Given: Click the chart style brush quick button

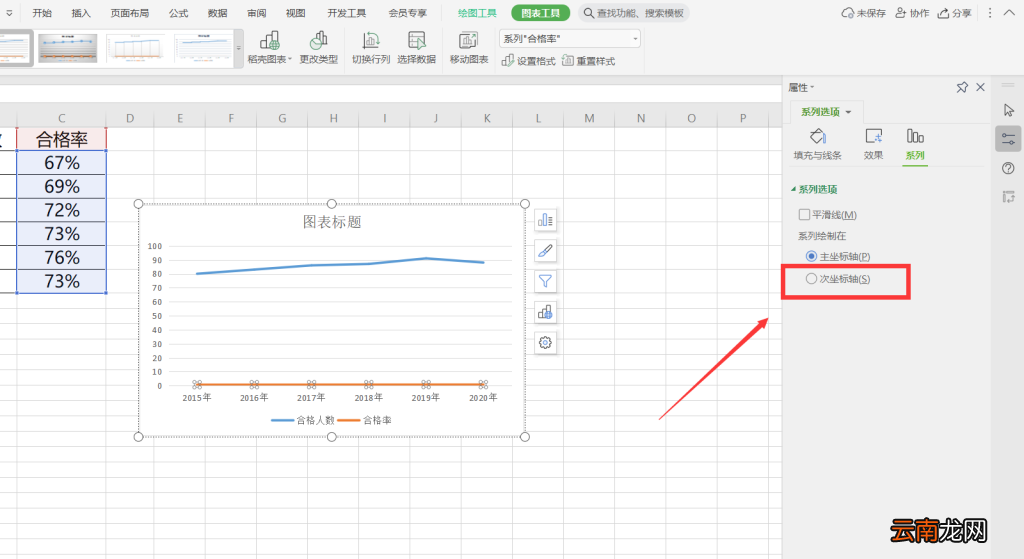Looking at the screenshot, I should coord(545,251).
